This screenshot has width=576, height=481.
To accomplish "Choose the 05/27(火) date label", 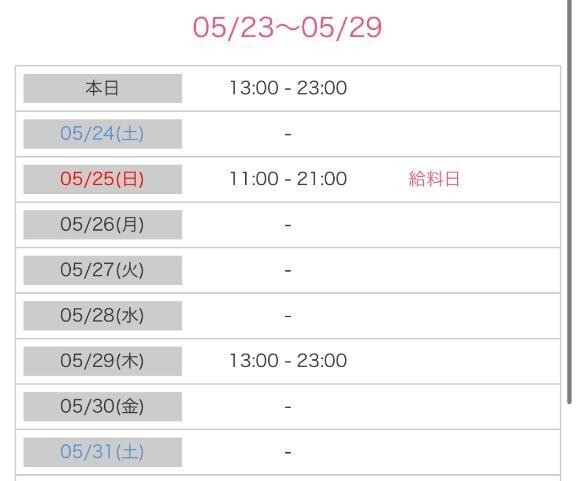I will 102,270.
